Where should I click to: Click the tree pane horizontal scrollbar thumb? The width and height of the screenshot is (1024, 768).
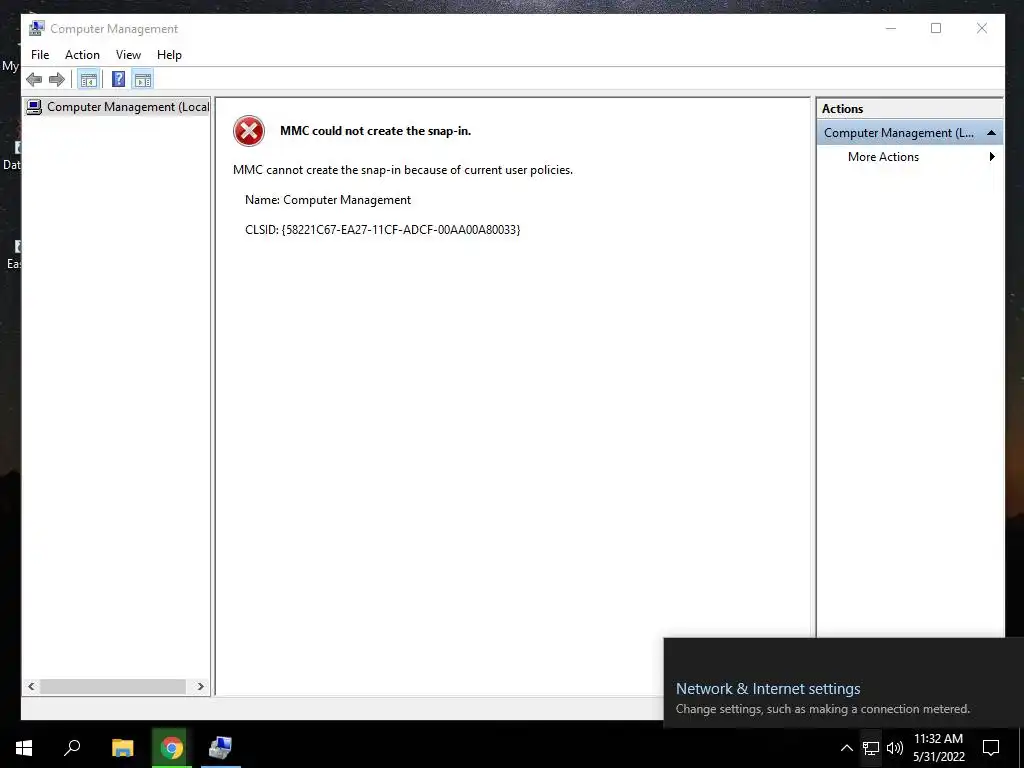pyautogui.click(x=113, y=686)
